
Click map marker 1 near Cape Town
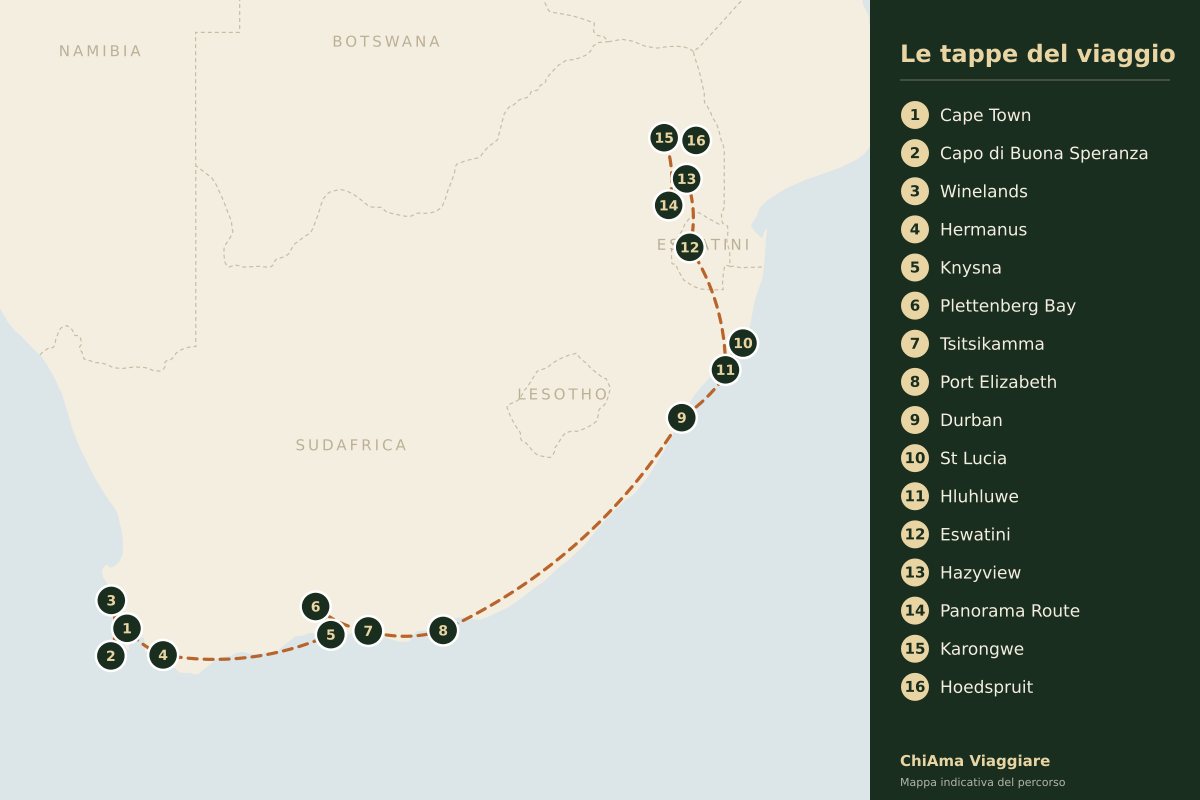pos(126,629)
